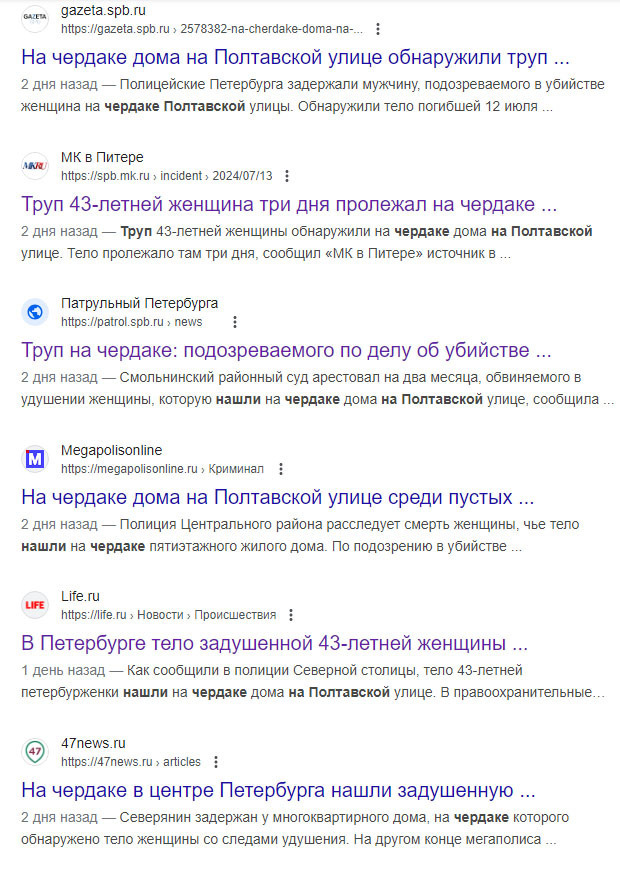Click the megapolisonline.ru › Криминал breadcrumb URL

(x=162, y=469)
